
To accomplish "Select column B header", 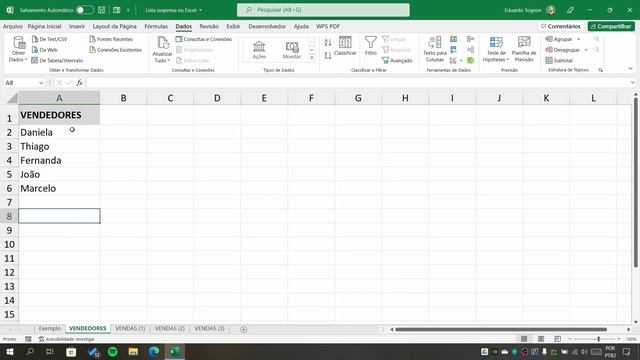I will pos(123,98).
